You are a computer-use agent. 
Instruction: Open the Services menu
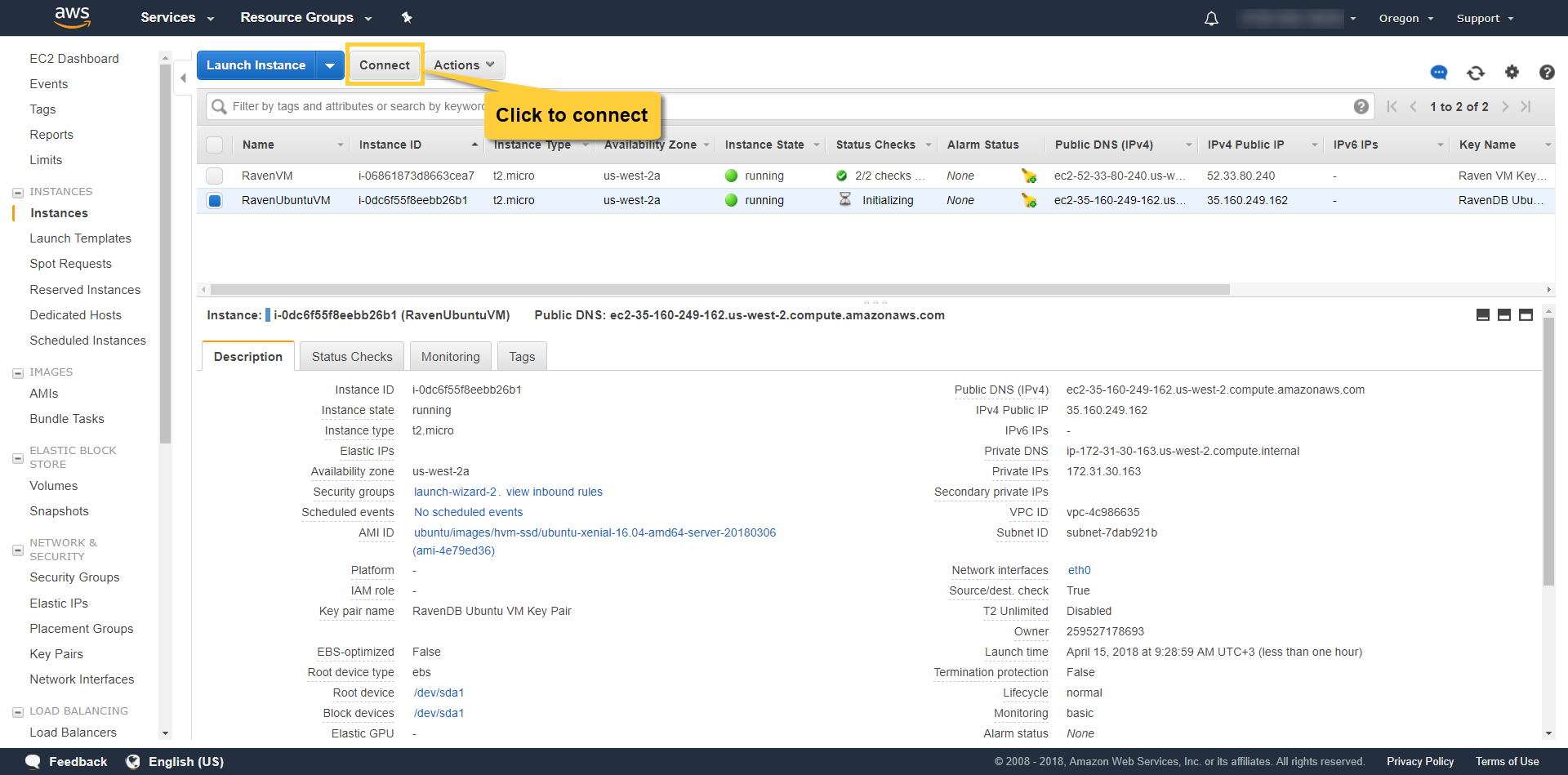coord(177,17)
